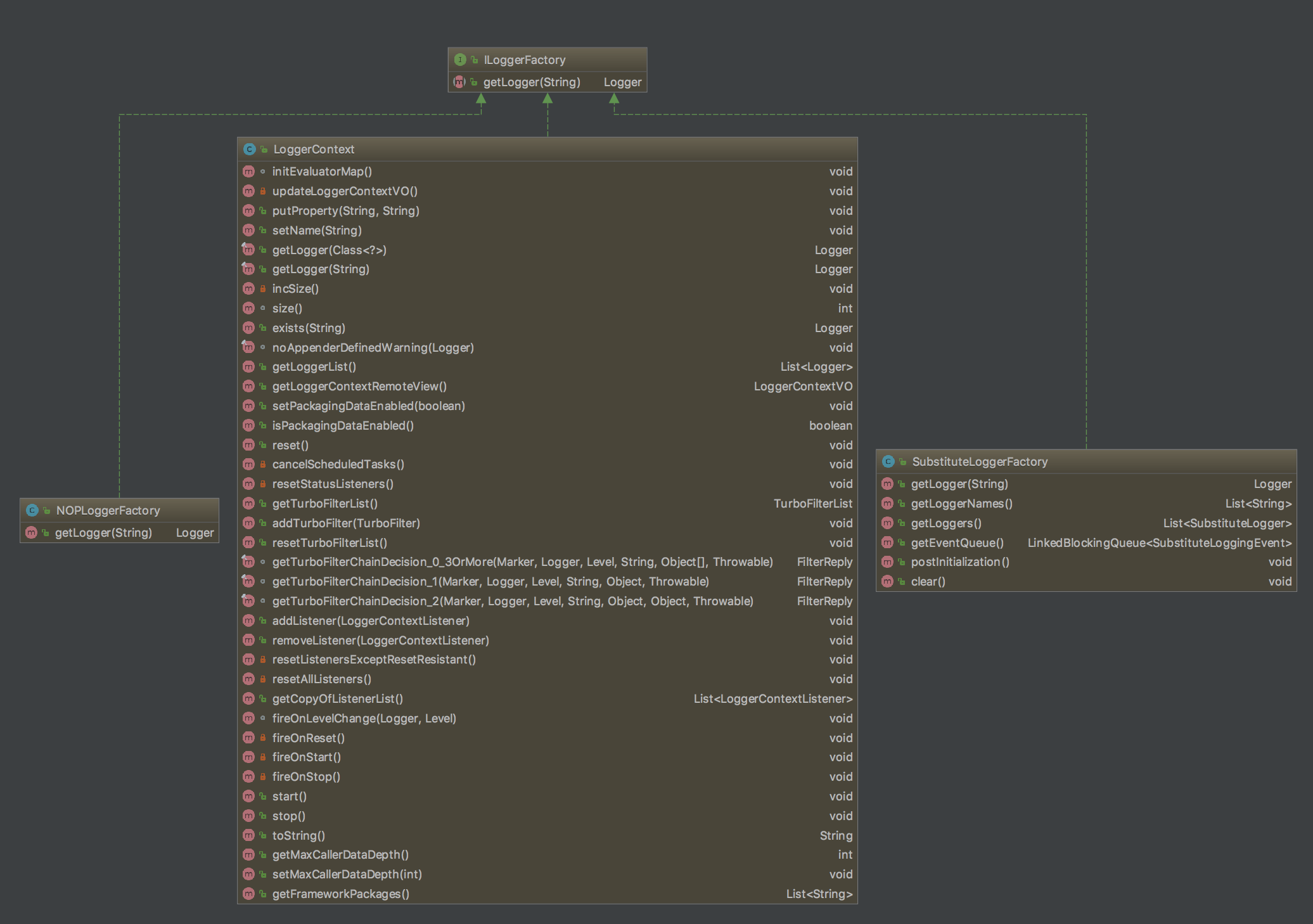Click the getMaxCallerDataDepth() method
This screenshot has width=1313, height=924.
[340, 854]
